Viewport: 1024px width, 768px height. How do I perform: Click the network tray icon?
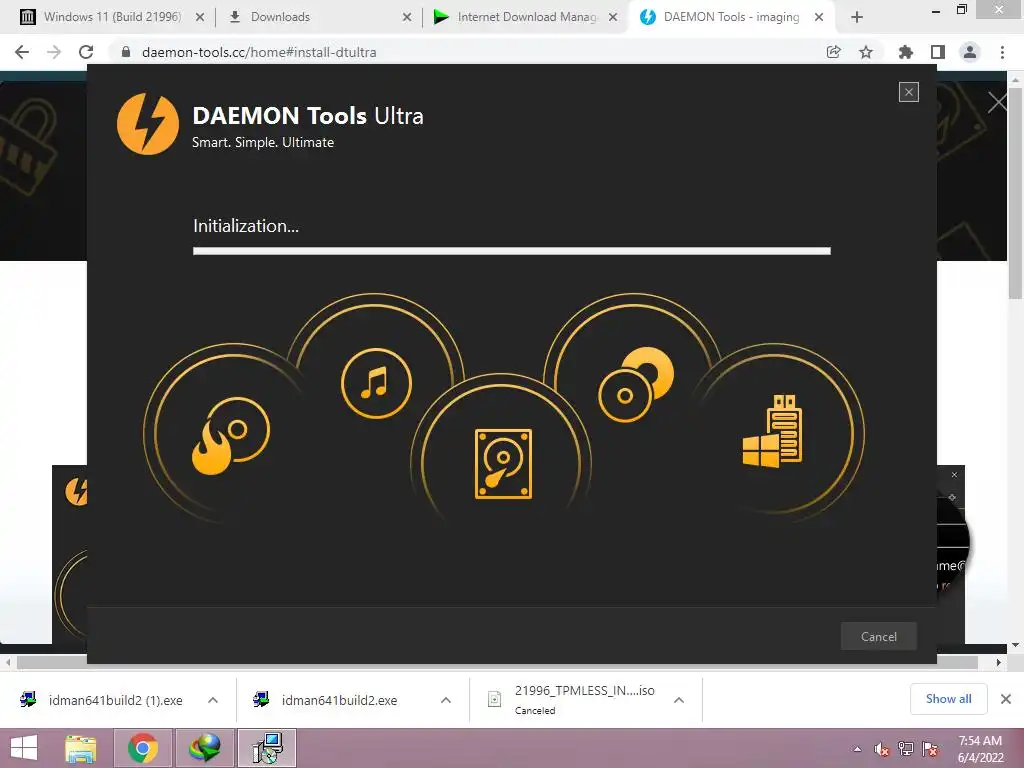point(906,750)
